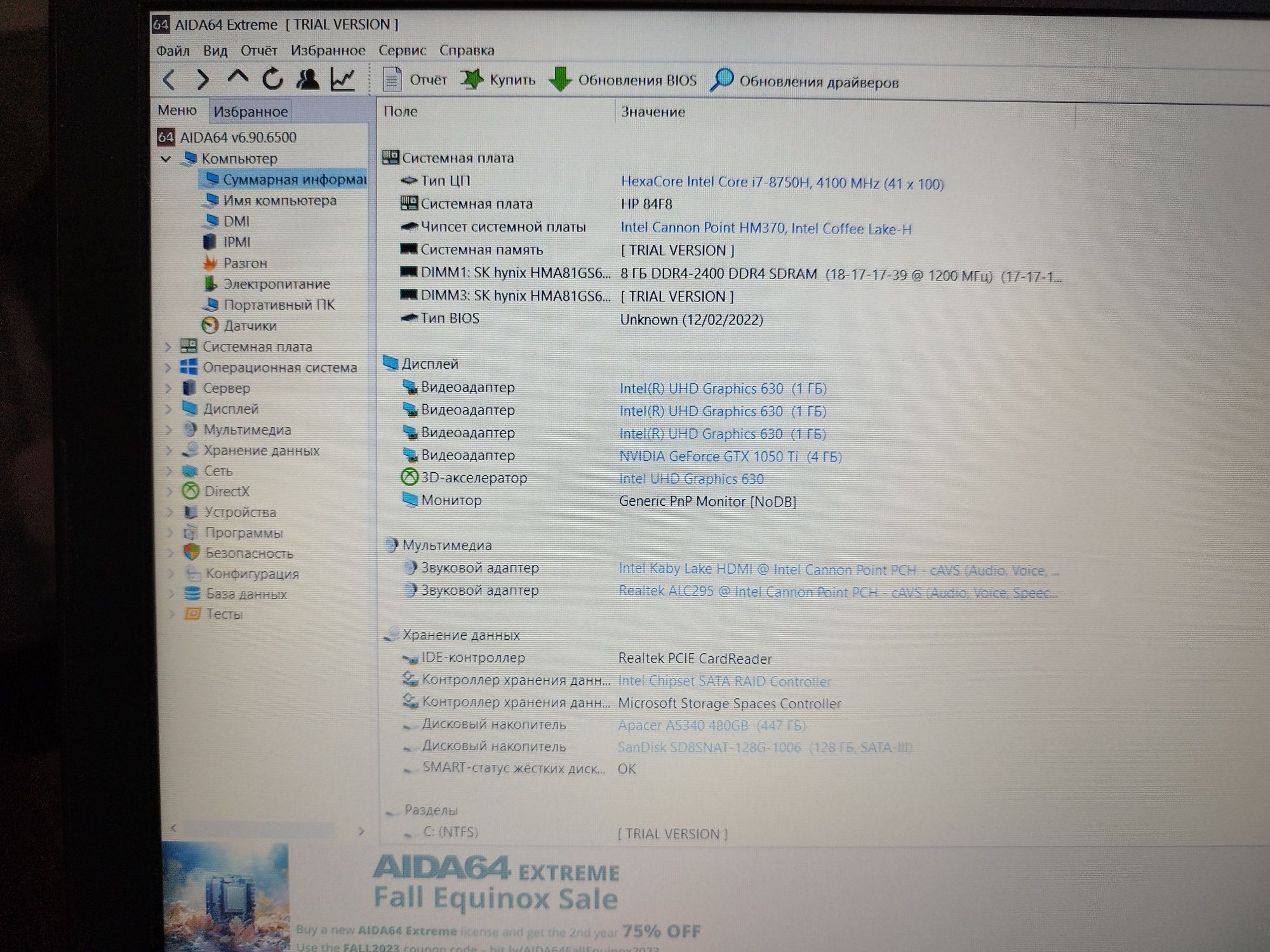Select Суммарная информация in the tree
The image size is (1270, 952).
(x=284, y=180)
